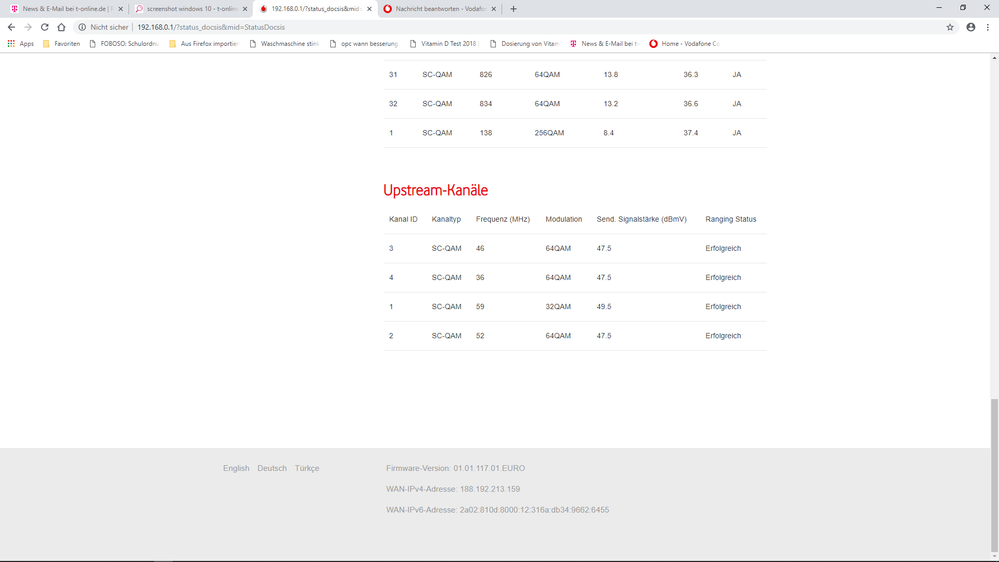Open News & E-Mail bei t-online bookmark
999x562 pixels.
605,44
